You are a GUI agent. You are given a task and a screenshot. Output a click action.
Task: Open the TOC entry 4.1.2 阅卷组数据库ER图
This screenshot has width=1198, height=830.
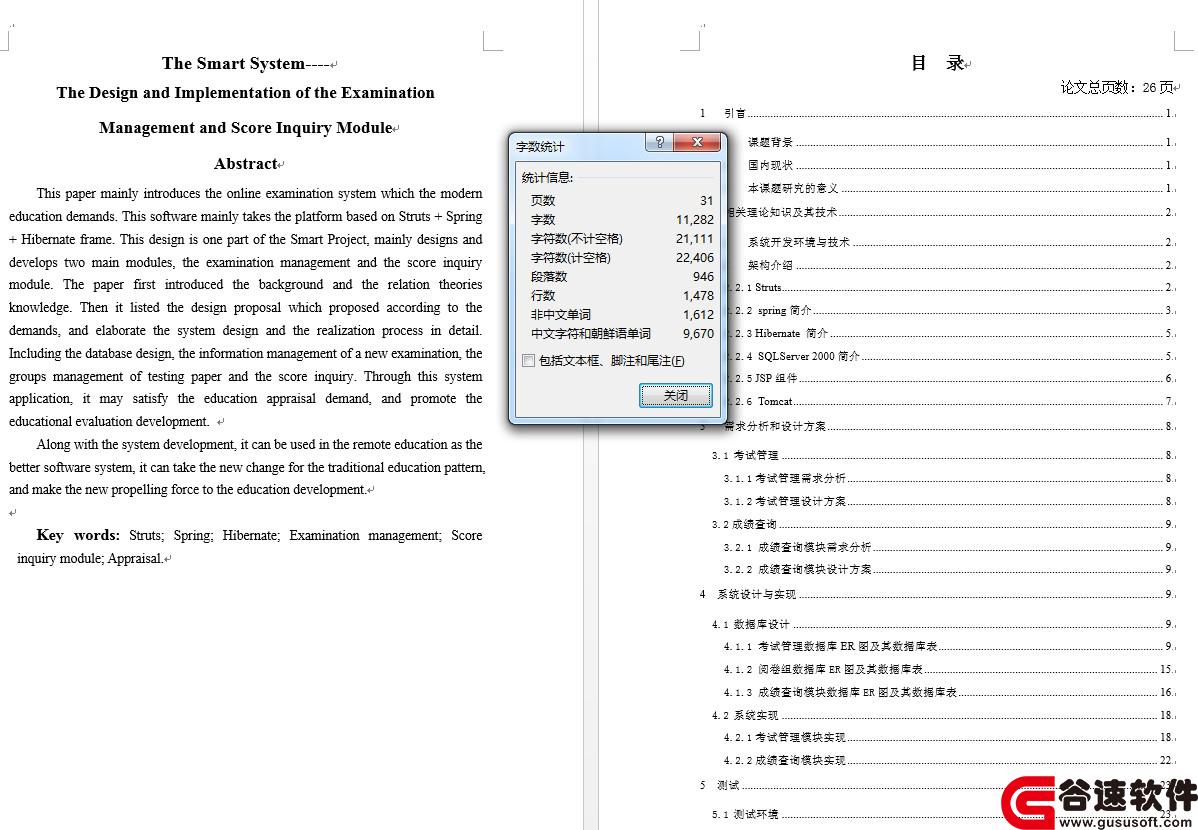[950, 670]
